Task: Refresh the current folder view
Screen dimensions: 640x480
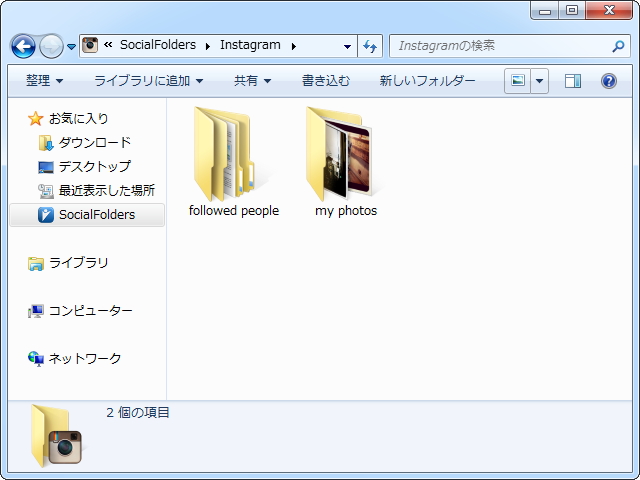Action: click(x=370, y=46)
